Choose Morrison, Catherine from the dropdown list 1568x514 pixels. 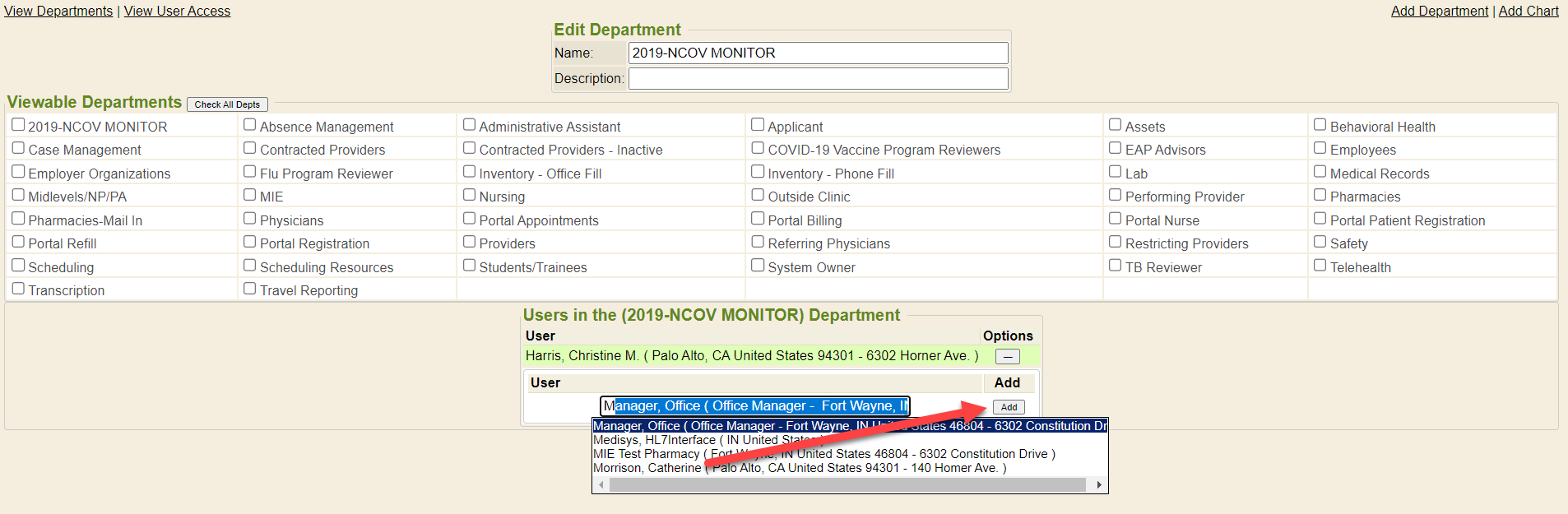click(x=647, y=468)
